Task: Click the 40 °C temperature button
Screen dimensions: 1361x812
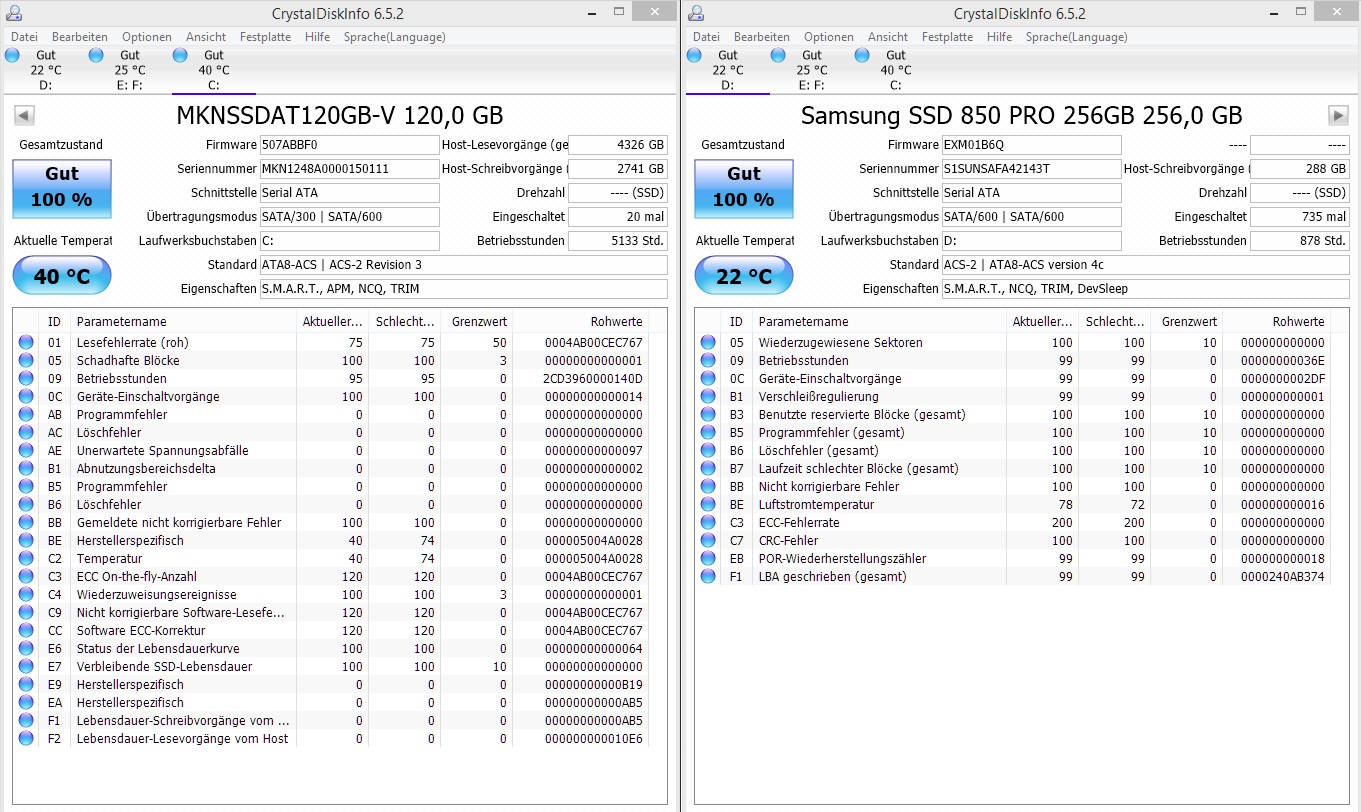Action: click(x=61, y=277)
